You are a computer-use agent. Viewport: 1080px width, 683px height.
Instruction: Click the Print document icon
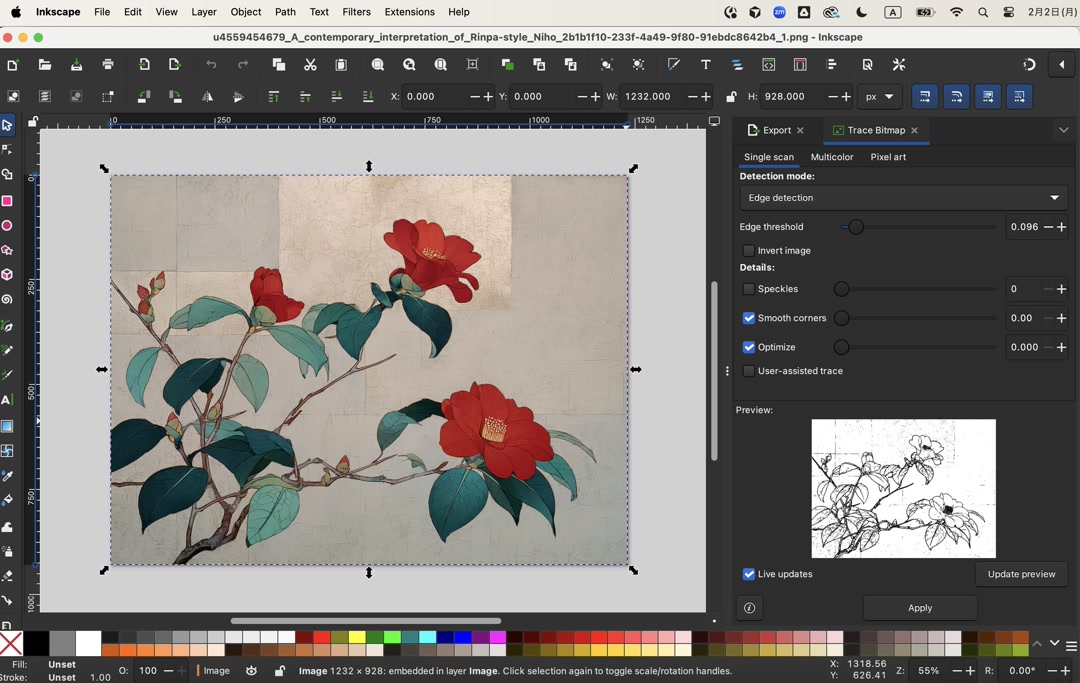[x=108, y=65]
